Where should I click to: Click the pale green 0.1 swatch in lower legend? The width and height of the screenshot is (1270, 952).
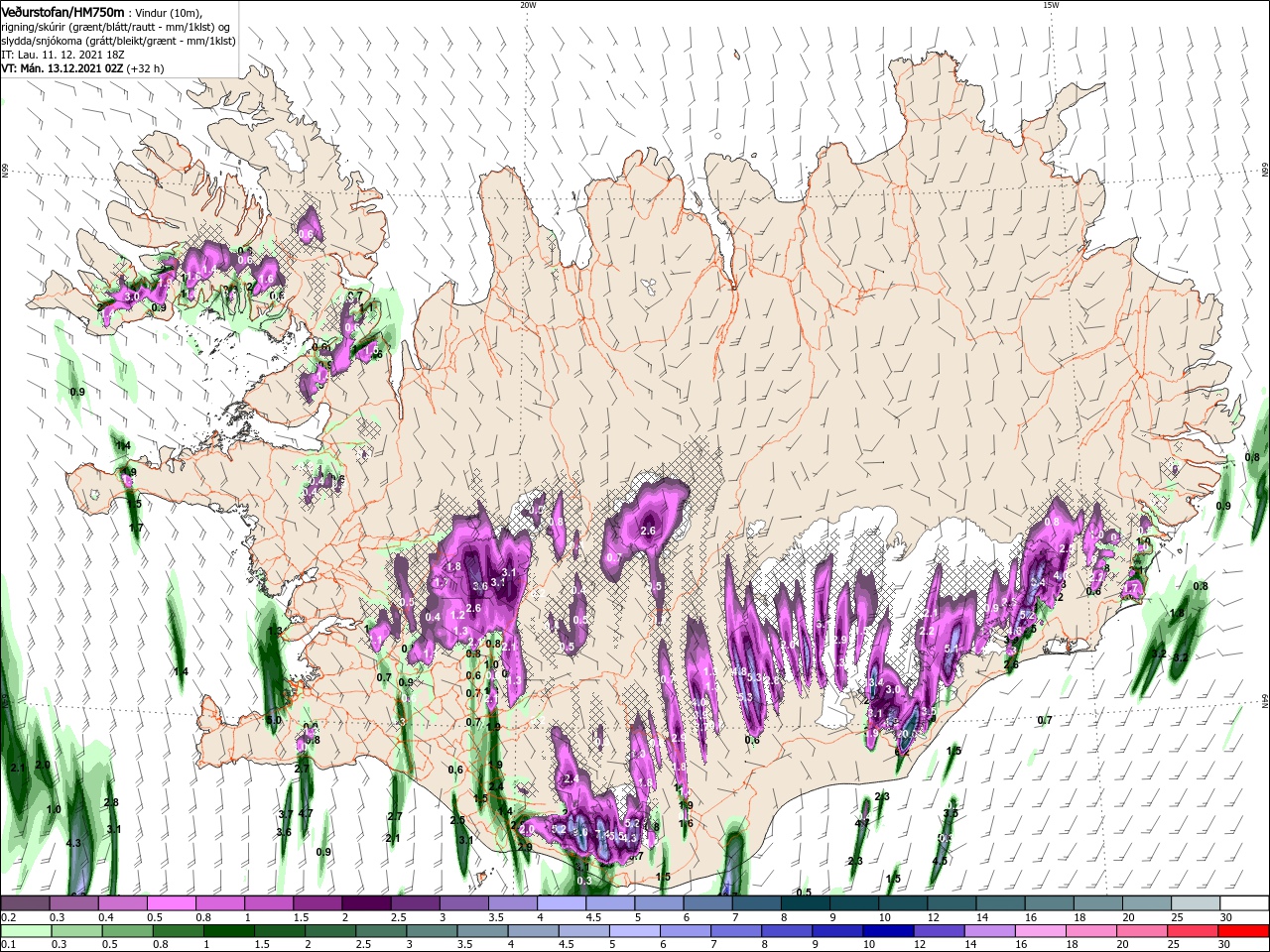point(27,931)
